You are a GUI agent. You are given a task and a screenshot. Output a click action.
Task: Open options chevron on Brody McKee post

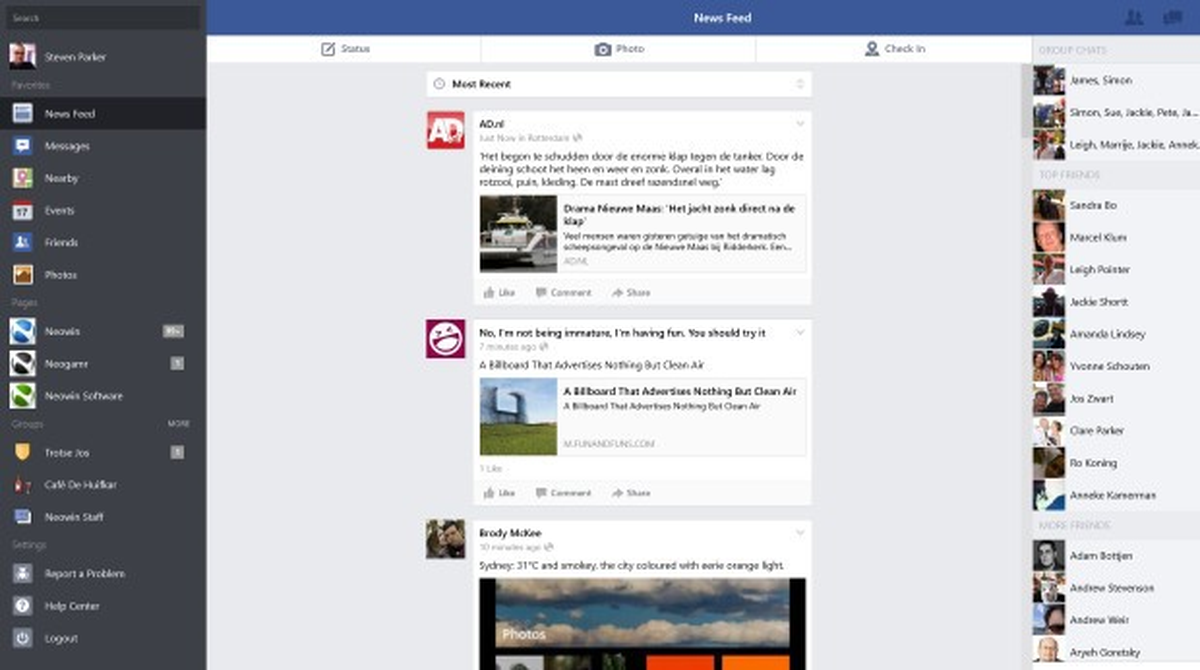(x=800, y=533)
